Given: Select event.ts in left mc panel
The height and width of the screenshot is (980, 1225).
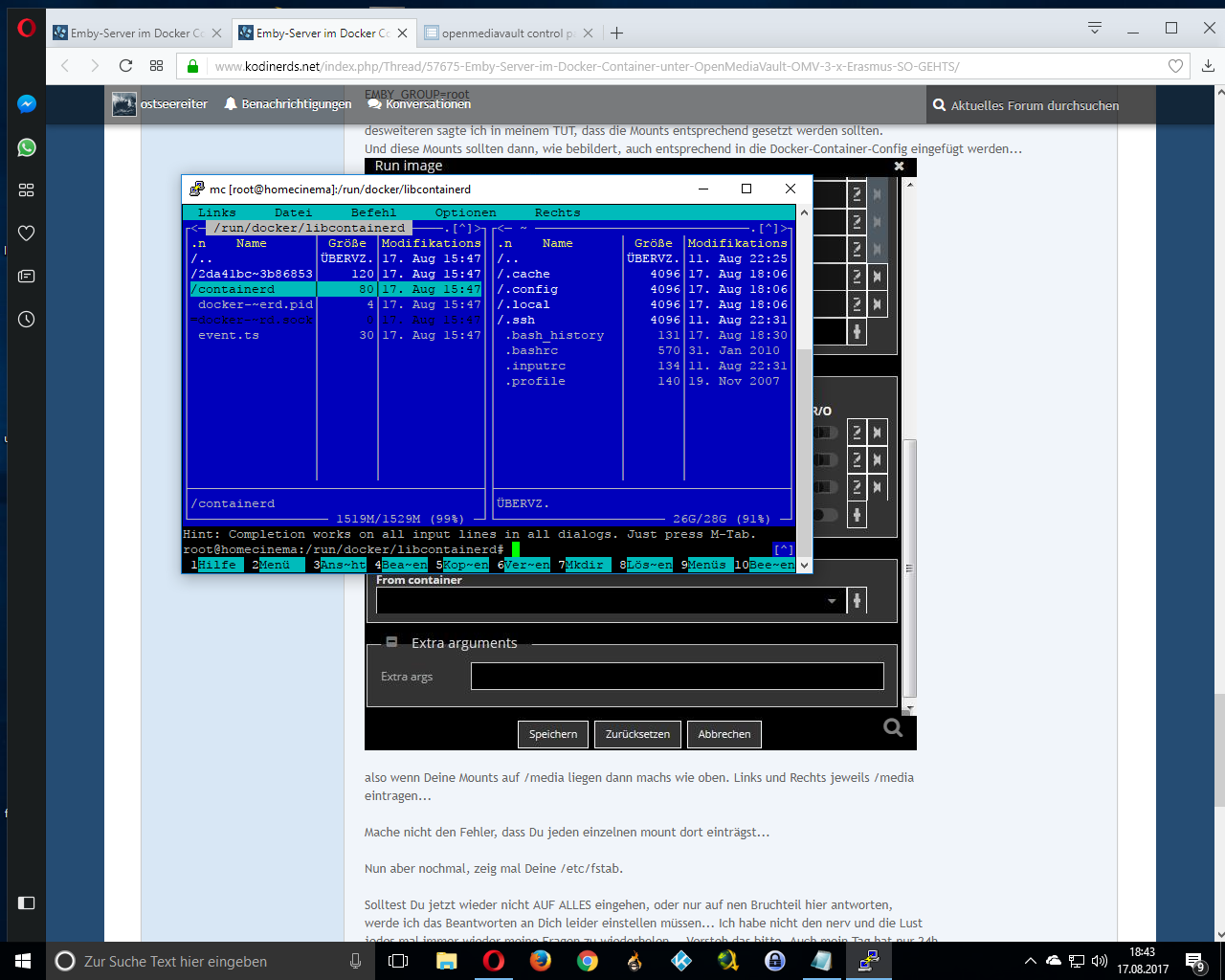Looking at the screenshot, I should coord(336,335).
